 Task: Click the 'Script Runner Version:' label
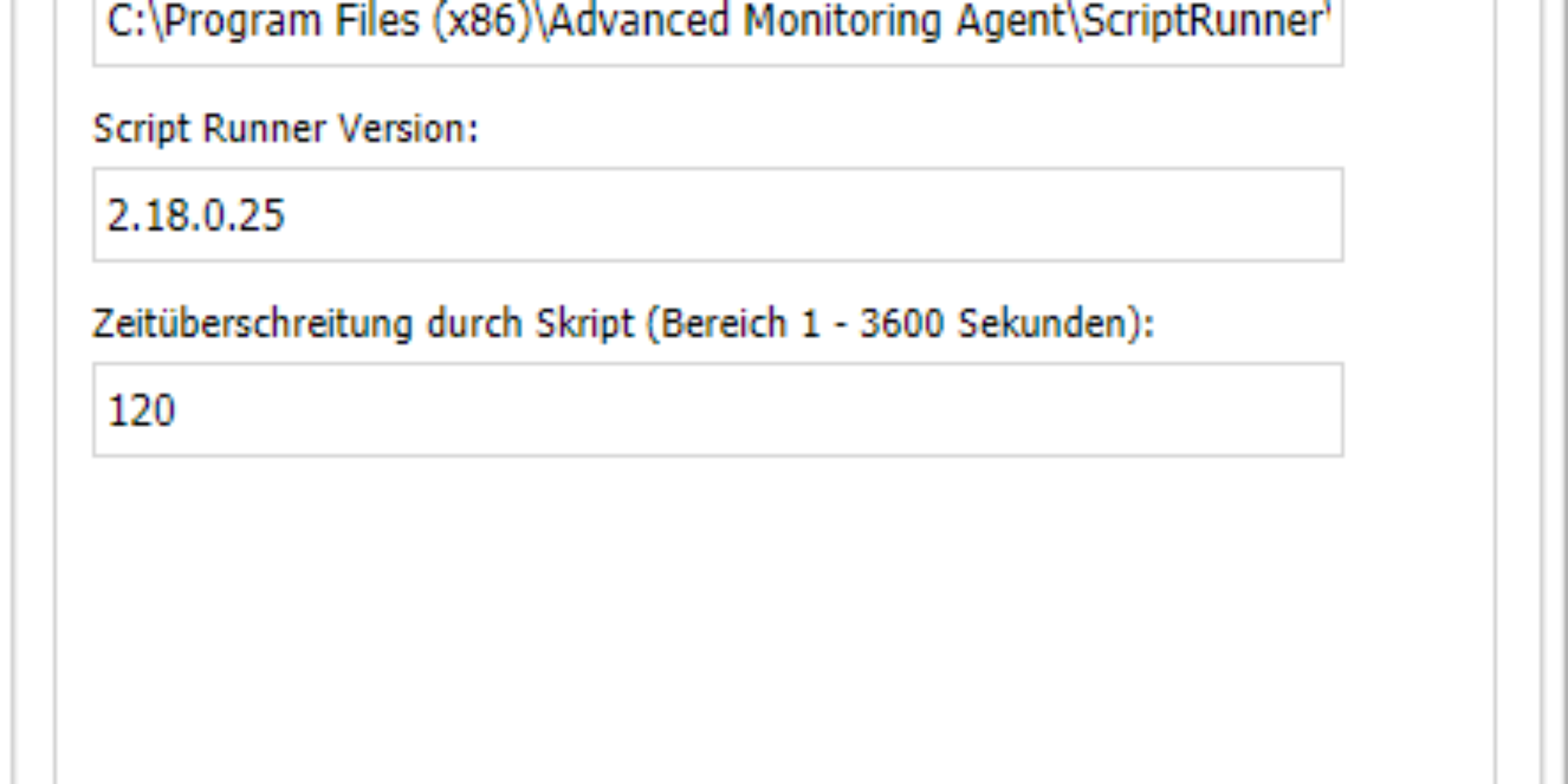click(x=285, y=130)
